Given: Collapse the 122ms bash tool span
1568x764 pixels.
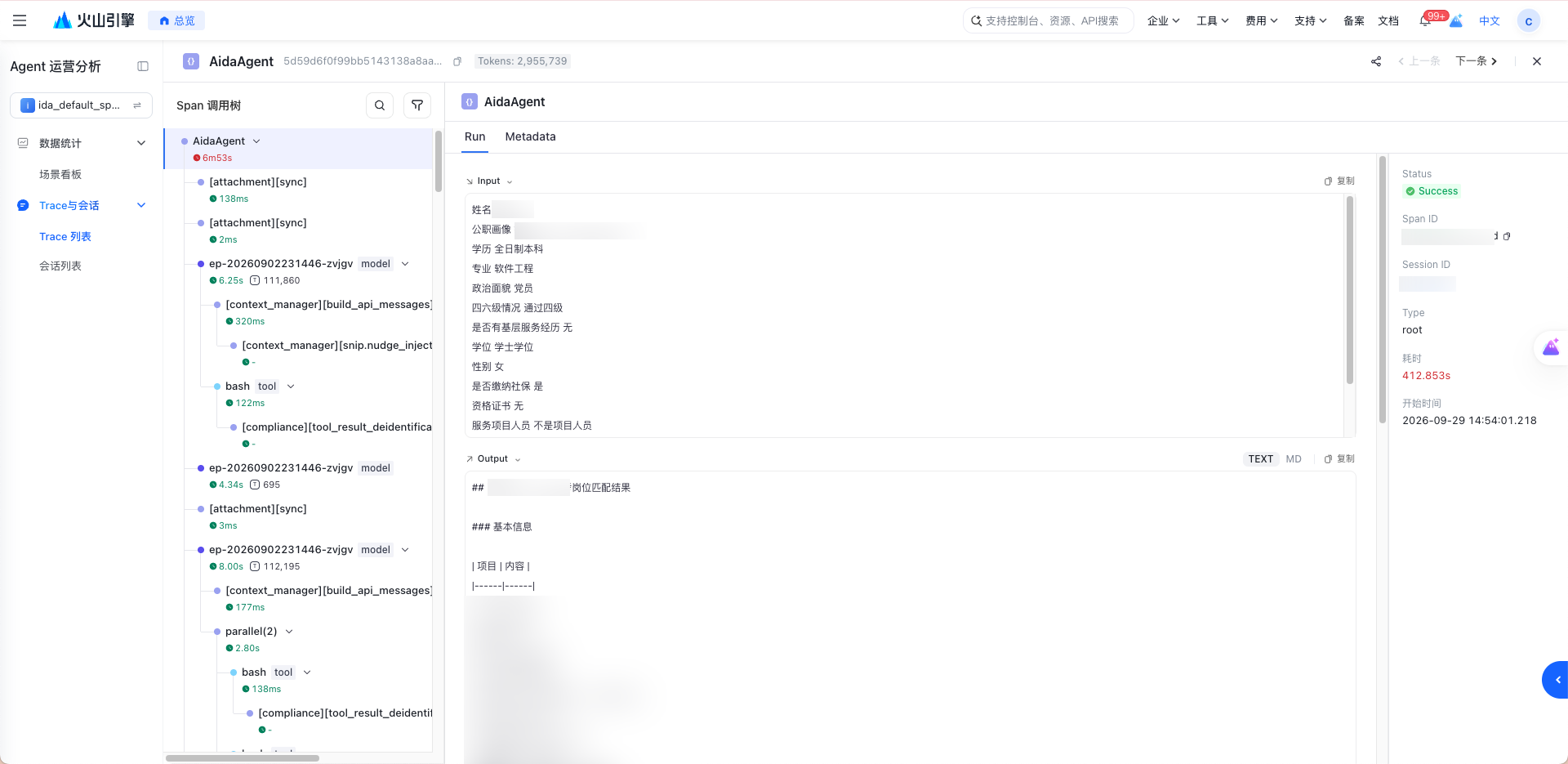Looking at the screenshot, I should pos(291,386).
